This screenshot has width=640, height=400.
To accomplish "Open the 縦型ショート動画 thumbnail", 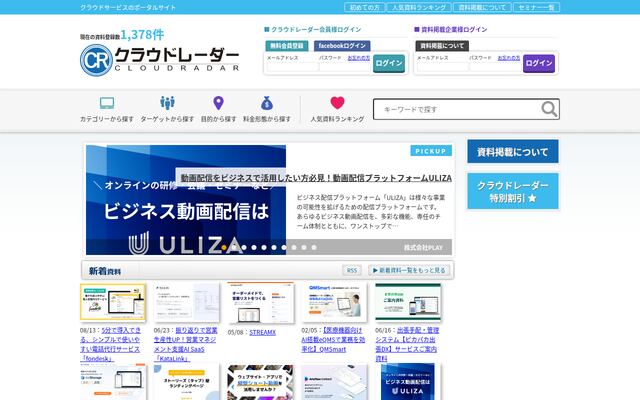I will (x=260, y=382).
